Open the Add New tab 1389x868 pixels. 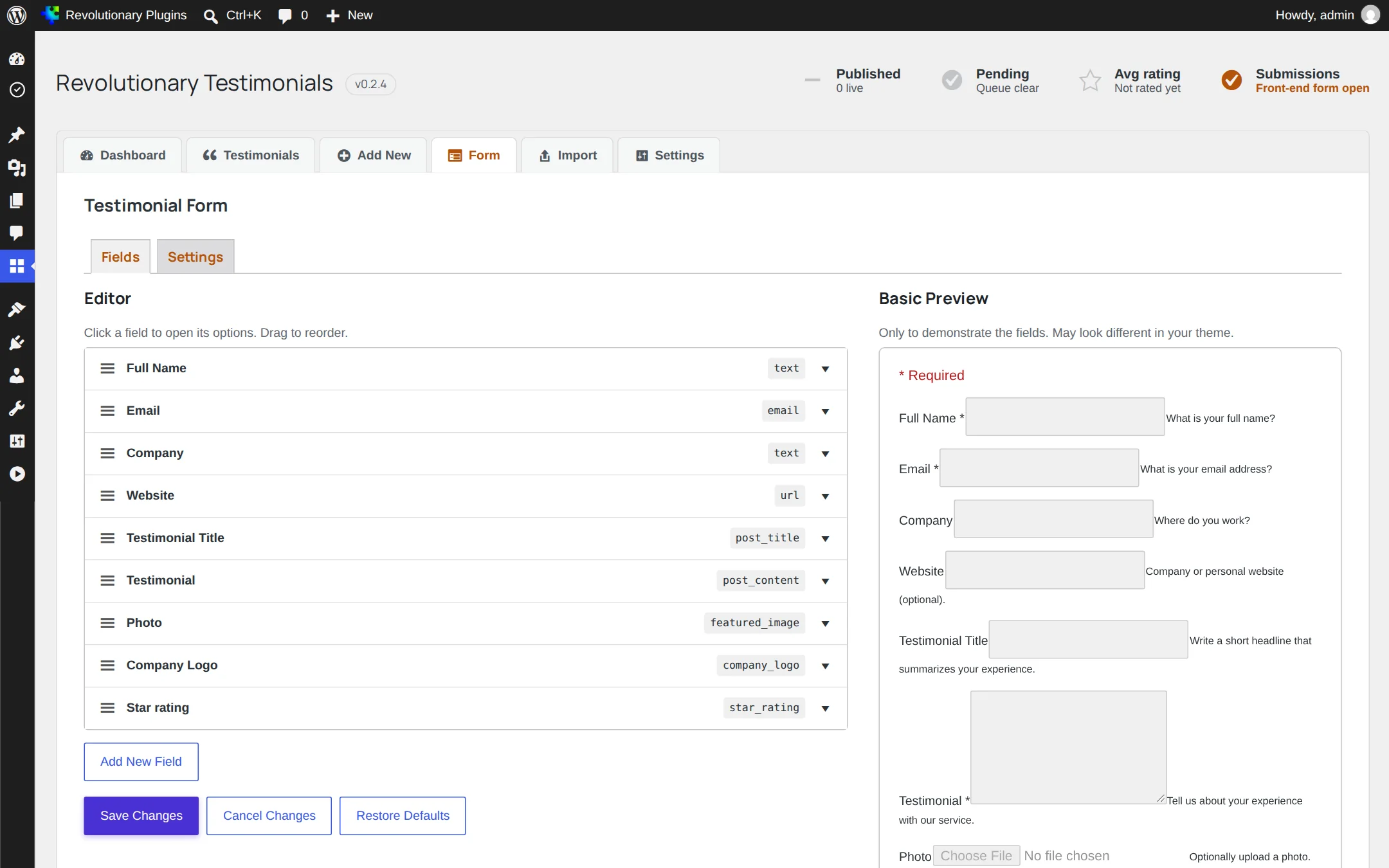point(374,156)
